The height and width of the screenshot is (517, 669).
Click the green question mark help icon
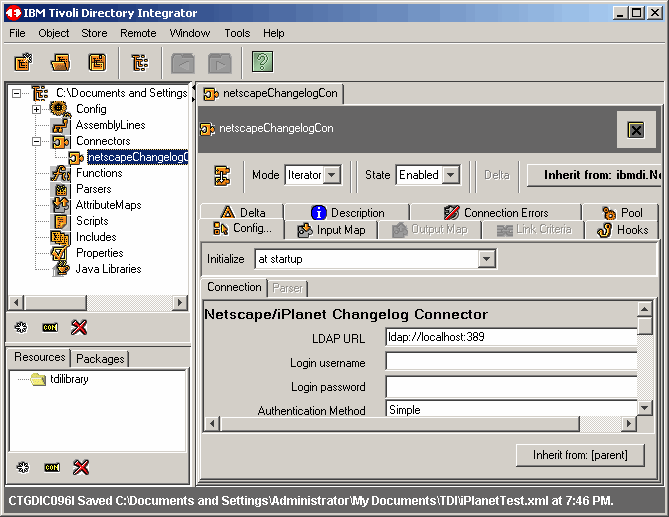tap(262, 62)
